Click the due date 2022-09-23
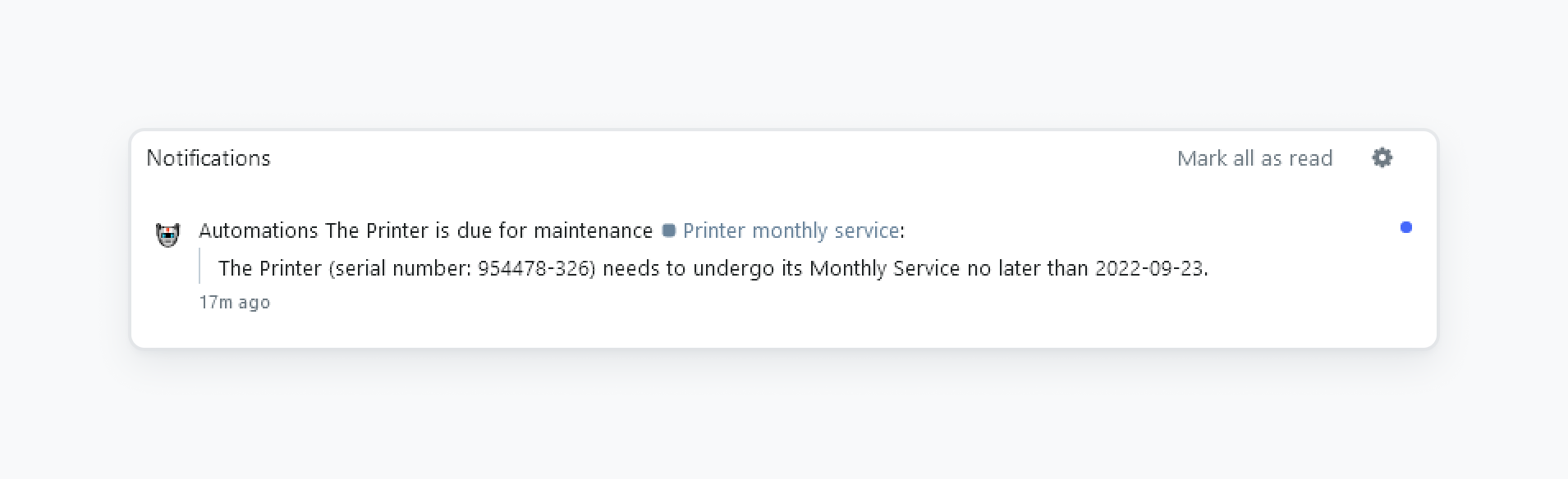1568x479 pixels. (1148, 268)
